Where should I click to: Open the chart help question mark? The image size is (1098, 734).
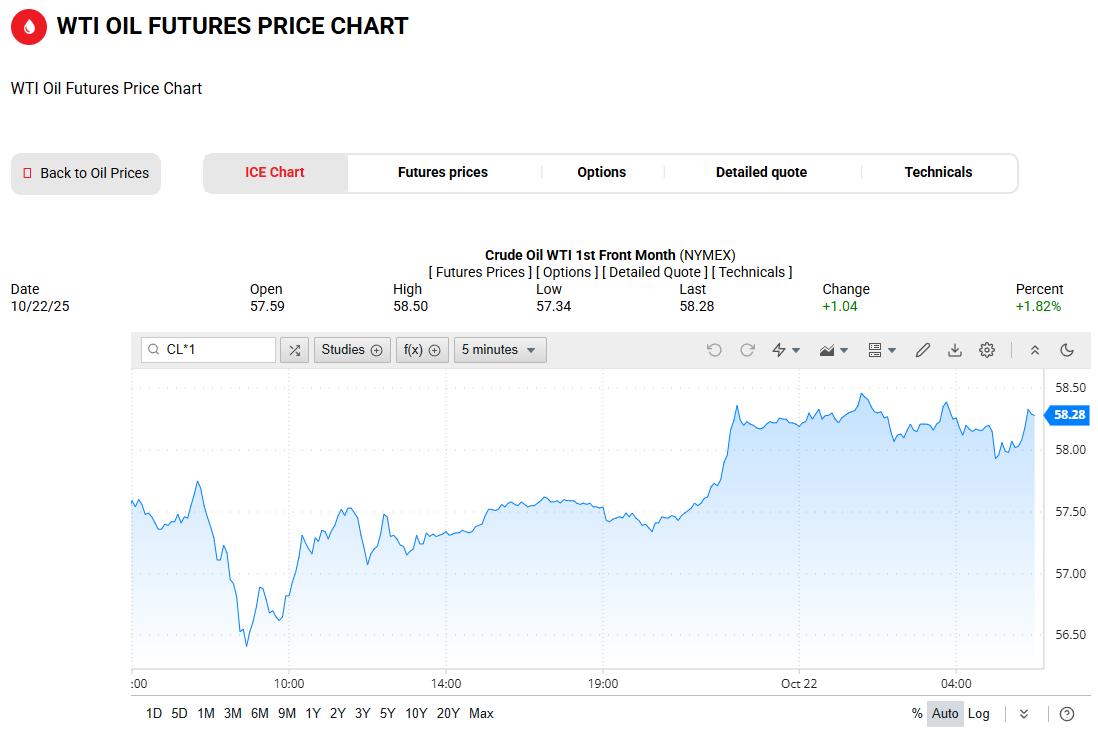(1067, 713)
